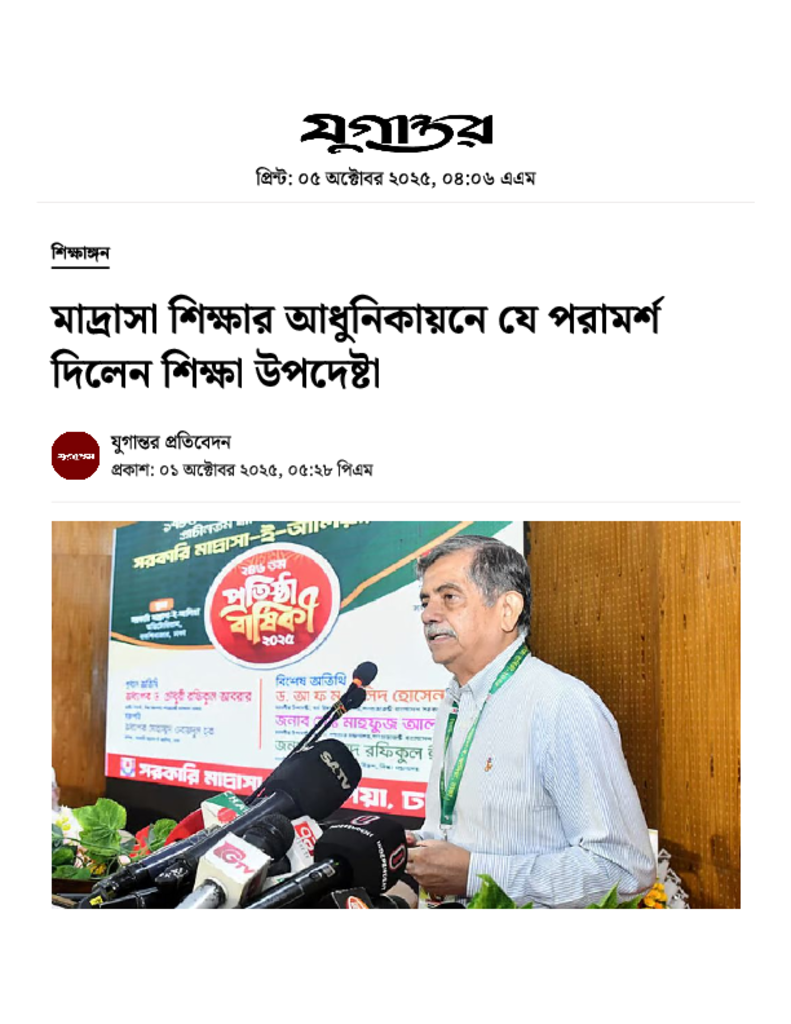Click the যুগান্তর প্রতিবেদন author name
791x1024 pixels.
pos(170,442)
